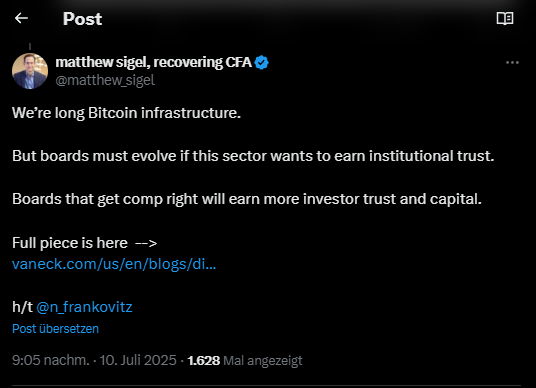Open reader view with the book icon
This screenshot has width=536, height=388.
(505, 18)
